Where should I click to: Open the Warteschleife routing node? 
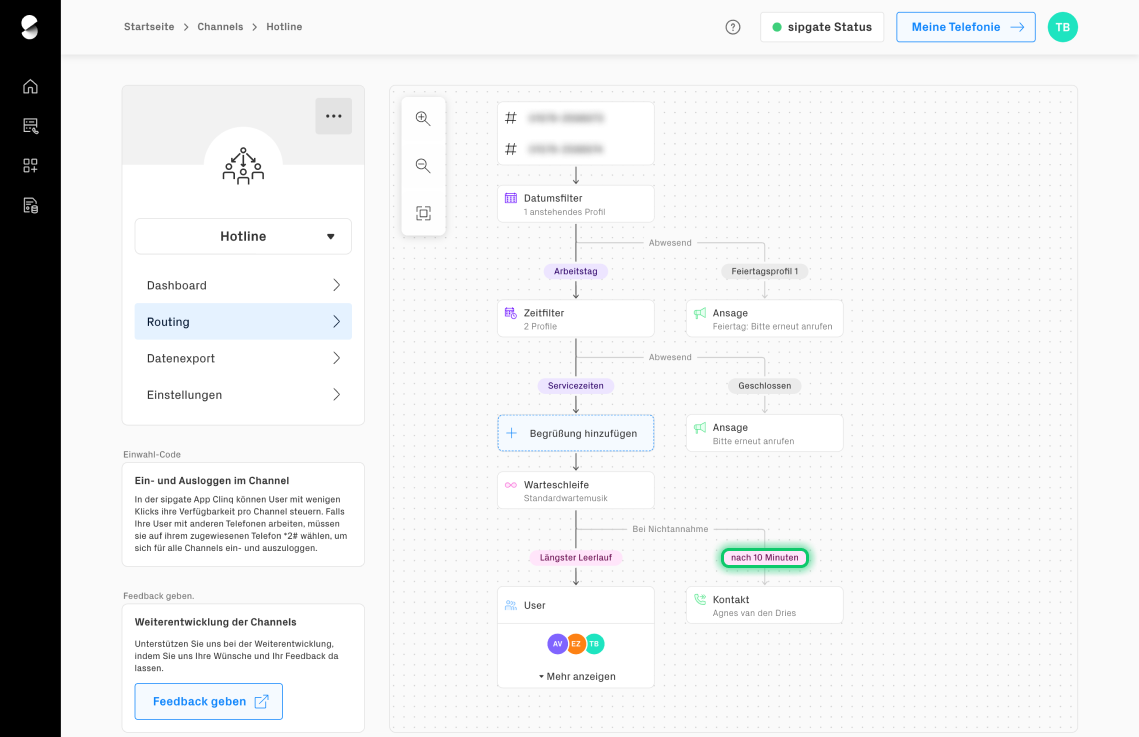[x=576, y=490]
